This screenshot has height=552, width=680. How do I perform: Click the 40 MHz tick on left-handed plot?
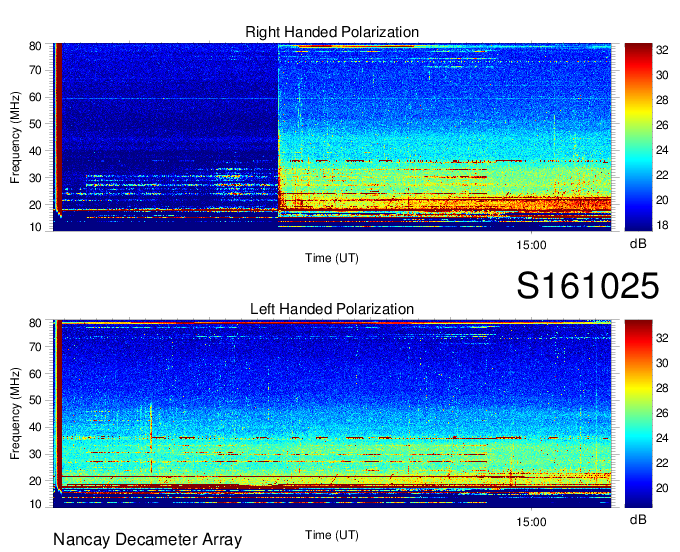[x=35, y=427]
